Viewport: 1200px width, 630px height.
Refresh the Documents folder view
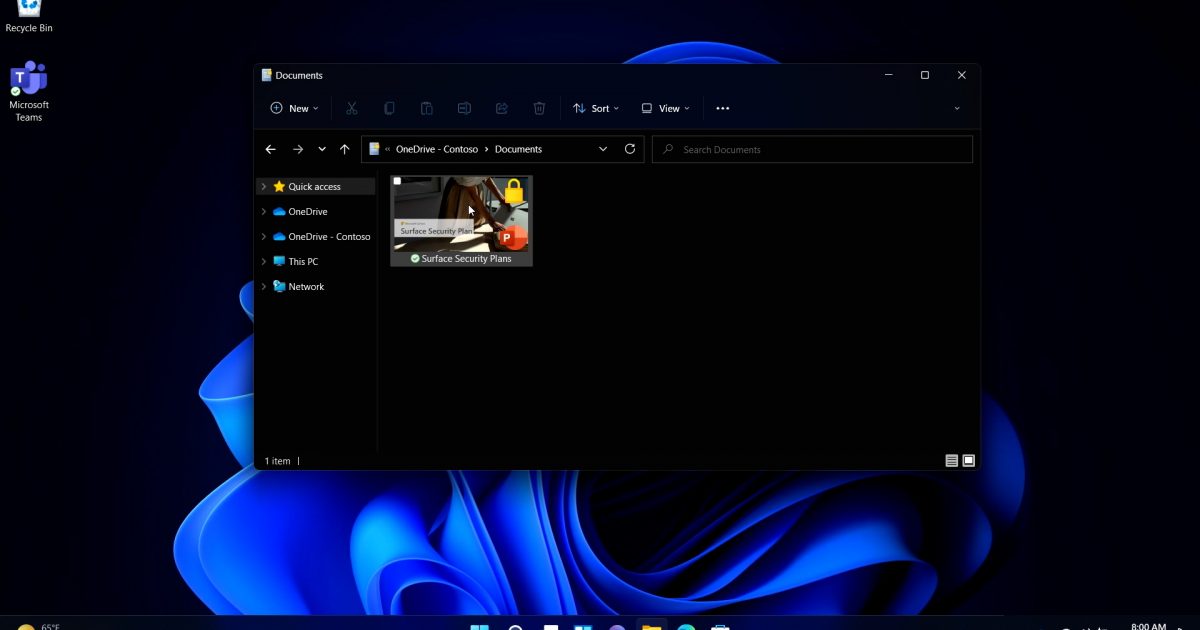click(630, 148)
